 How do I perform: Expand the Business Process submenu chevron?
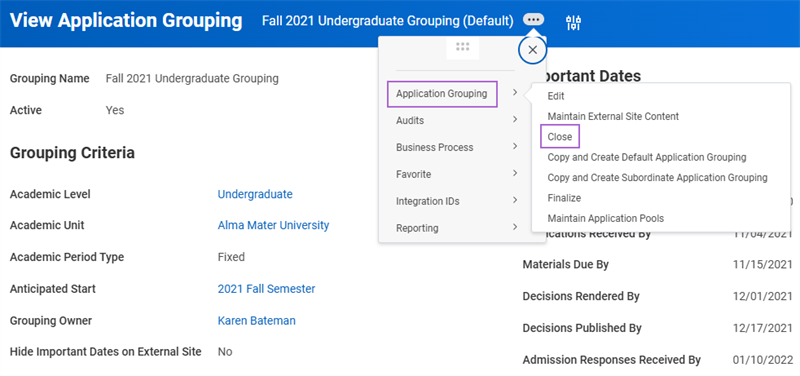515,146
